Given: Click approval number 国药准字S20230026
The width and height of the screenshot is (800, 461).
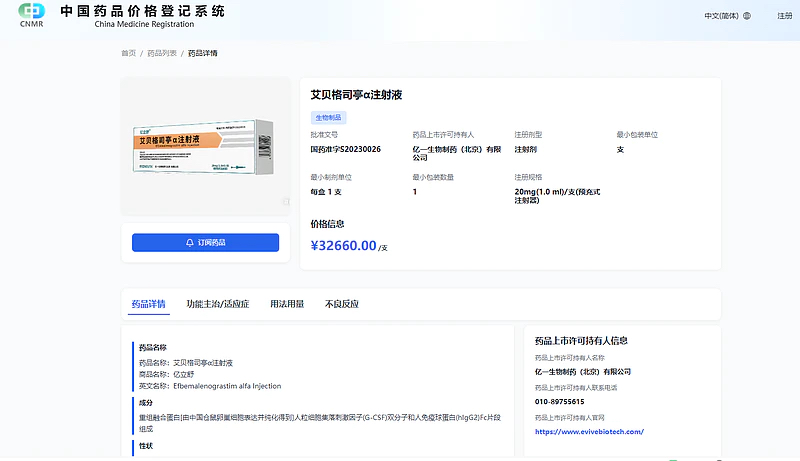Looking at the screenshot, I should click(x=345, y=149).
